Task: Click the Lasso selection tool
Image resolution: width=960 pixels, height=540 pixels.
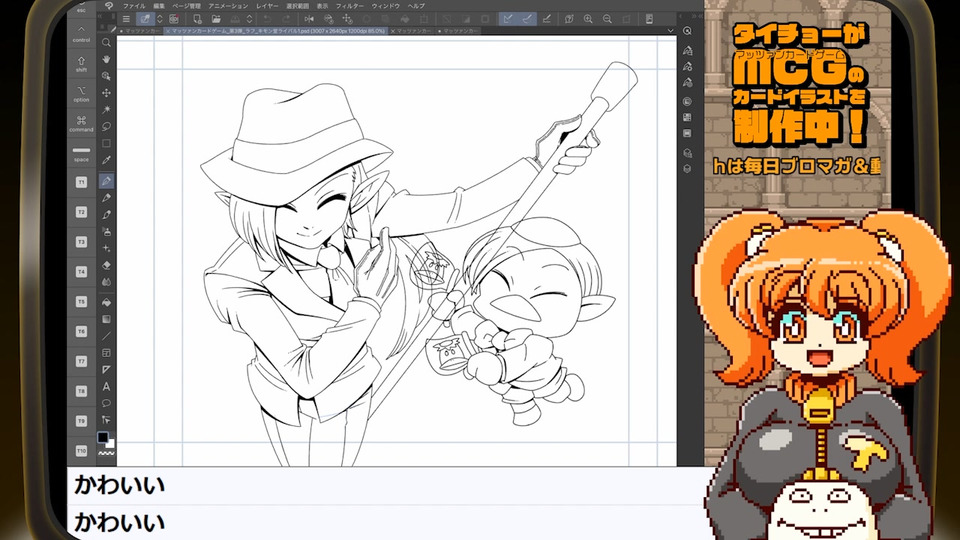Action: [106, 127]
